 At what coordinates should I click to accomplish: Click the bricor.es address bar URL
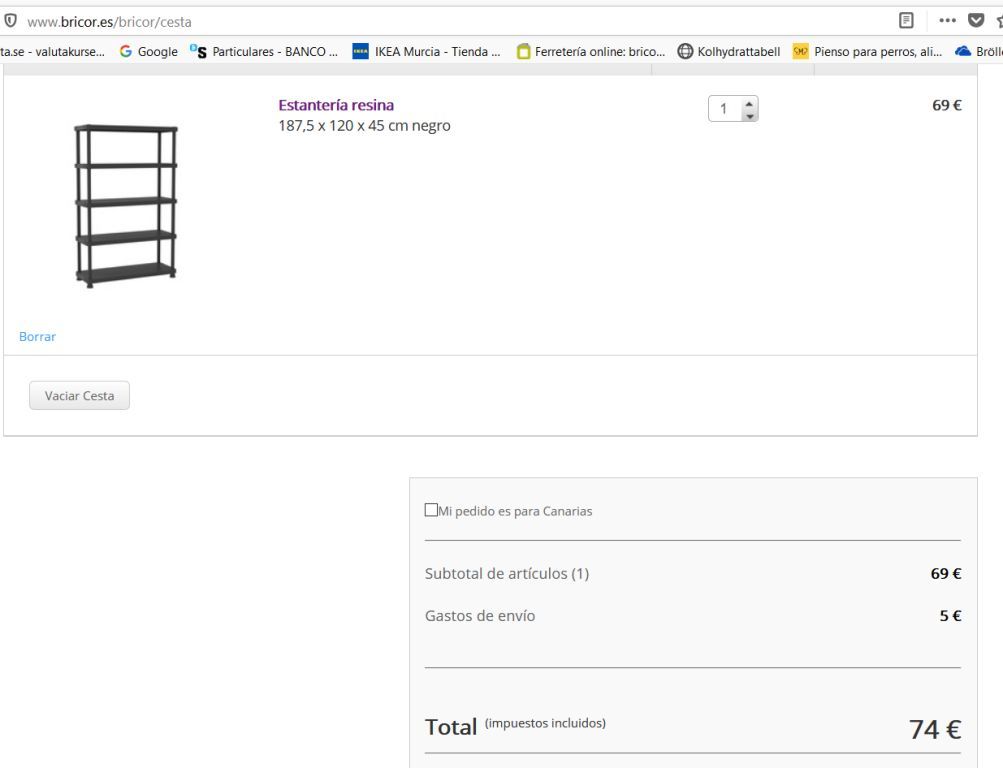(x=109, y=22)
